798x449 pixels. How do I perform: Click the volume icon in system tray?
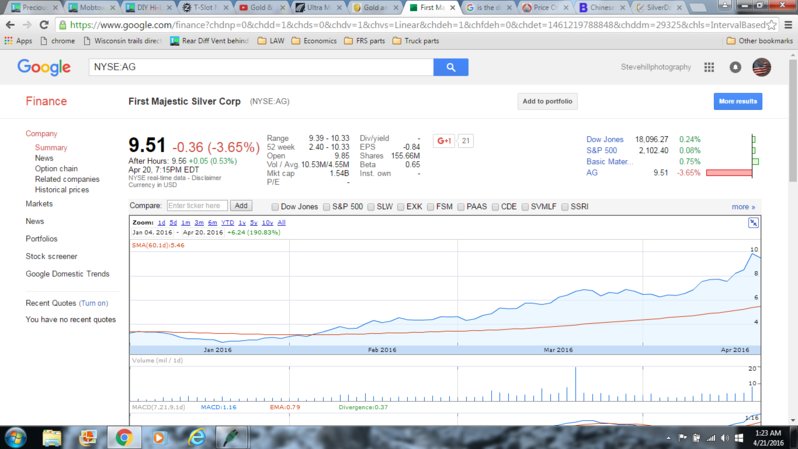coord(725,438)
